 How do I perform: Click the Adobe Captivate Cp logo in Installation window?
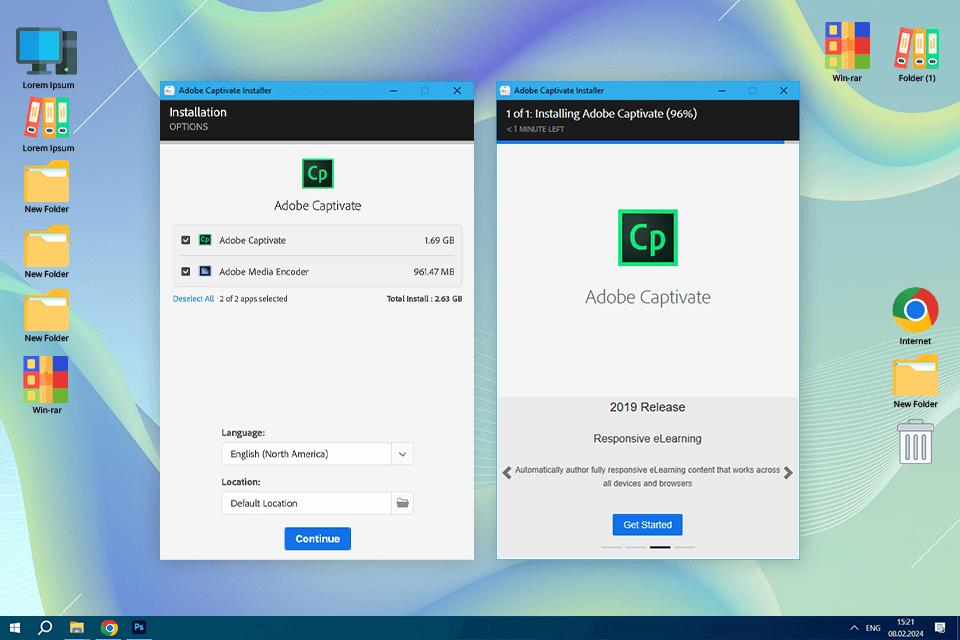318,173
